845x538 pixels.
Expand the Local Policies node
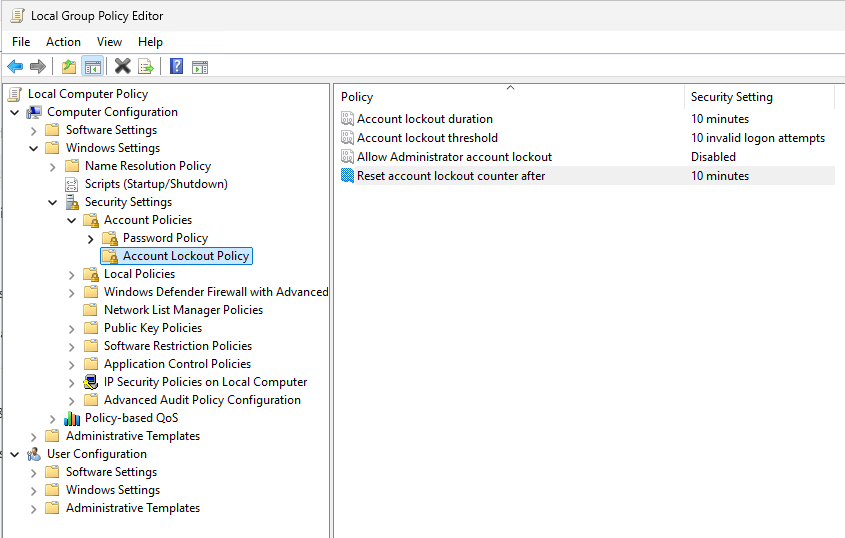[71, 275]
